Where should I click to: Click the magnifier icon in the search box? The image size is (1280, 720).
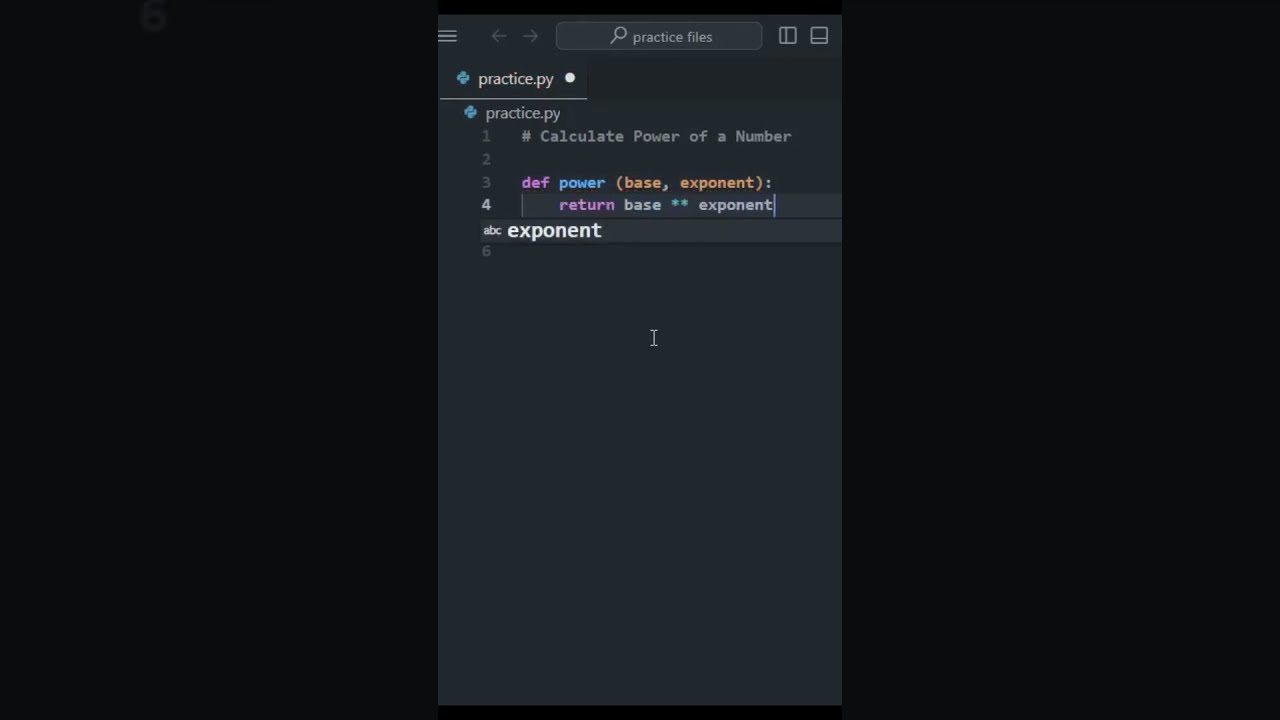(618, 36)
